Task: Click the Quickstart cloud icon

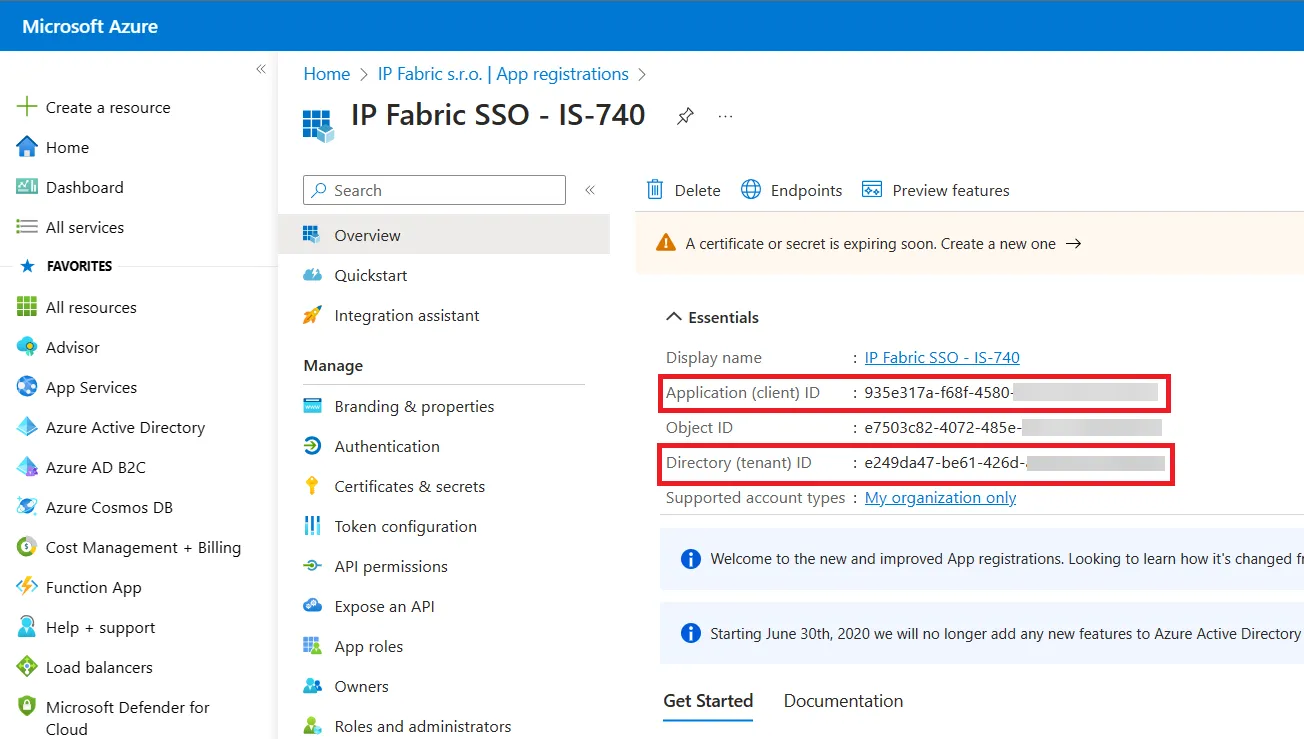Action: pos(313,275)
